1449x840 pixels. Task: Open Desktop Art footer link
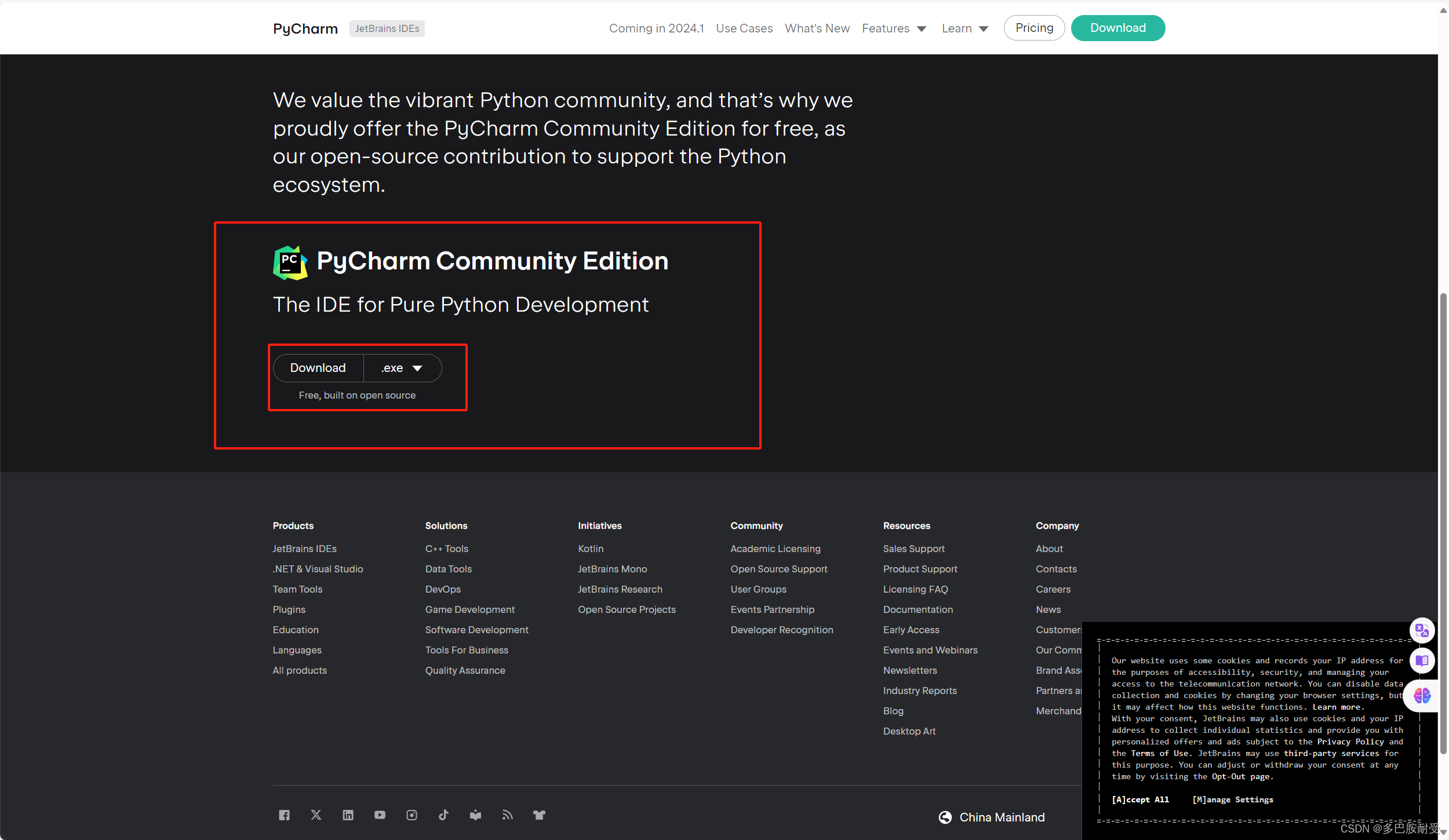909,731
